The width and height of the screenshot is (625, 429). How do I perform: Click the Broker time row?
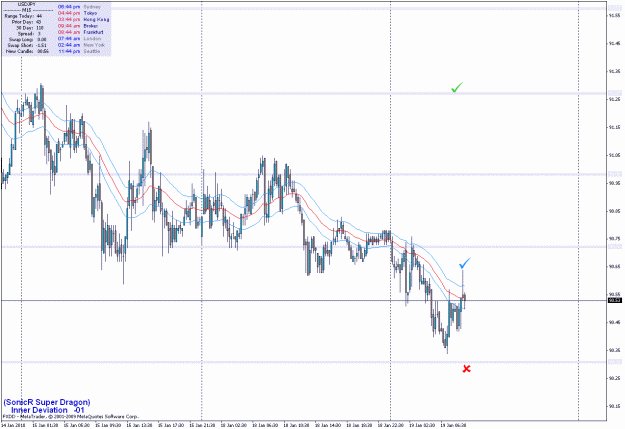pyautogui.click(x=78, y=26)
